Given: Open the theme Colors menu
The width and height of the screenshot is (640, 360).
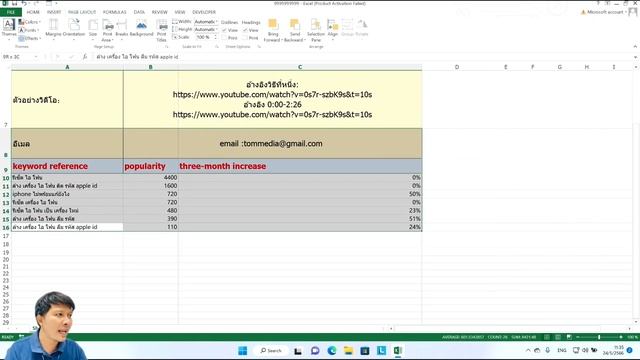Looking at the screenshot, I should point(29,22).
